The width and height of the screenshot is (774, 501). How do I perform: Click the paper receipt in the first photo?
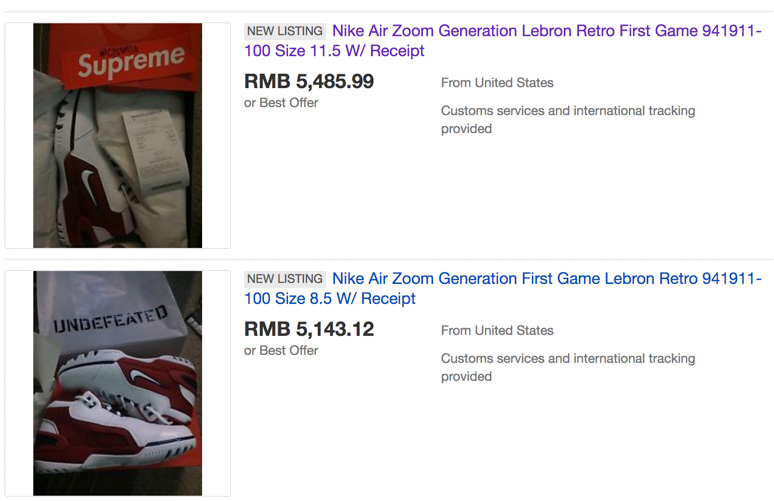(x=148, y=150)
